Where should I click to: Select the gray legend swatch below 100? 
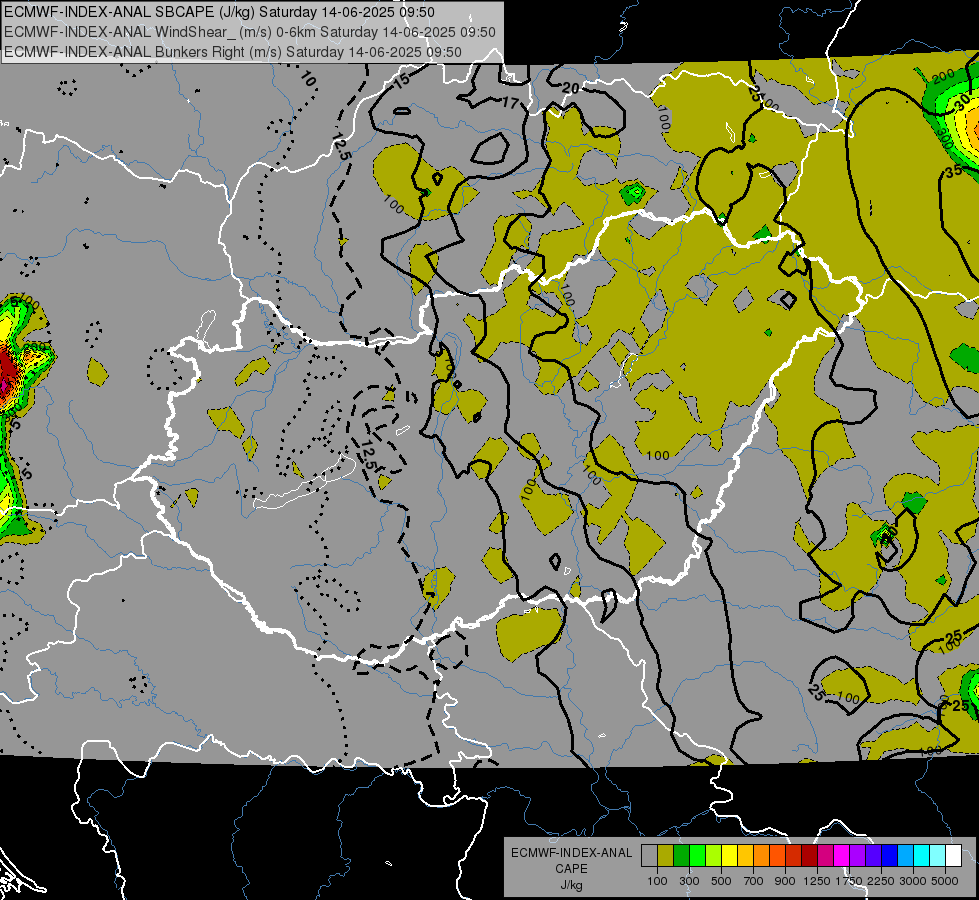[x=649, y=856]
